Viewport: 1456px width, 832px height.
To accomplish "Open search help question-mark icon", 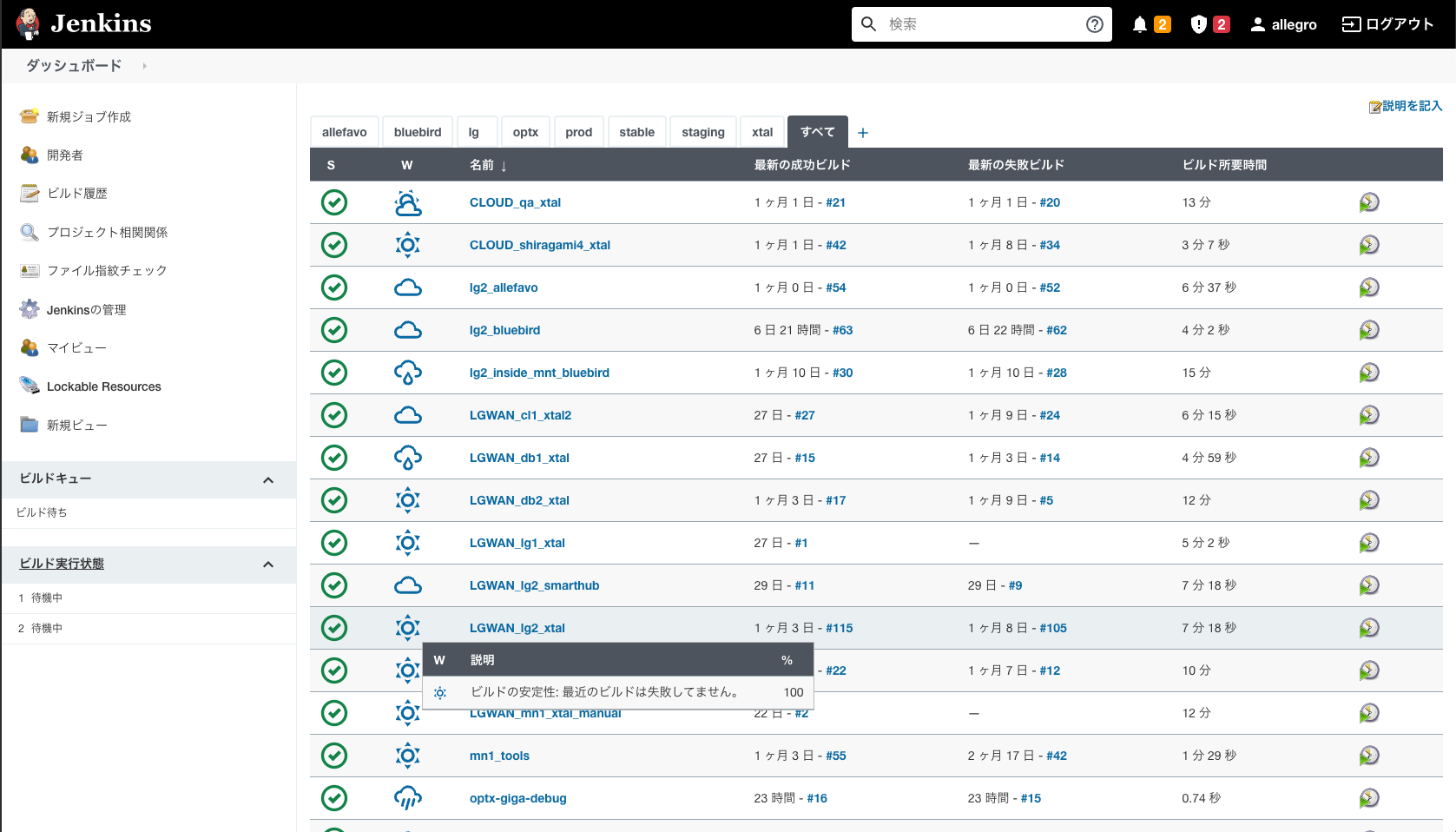I will click(x=1095, y=24).
